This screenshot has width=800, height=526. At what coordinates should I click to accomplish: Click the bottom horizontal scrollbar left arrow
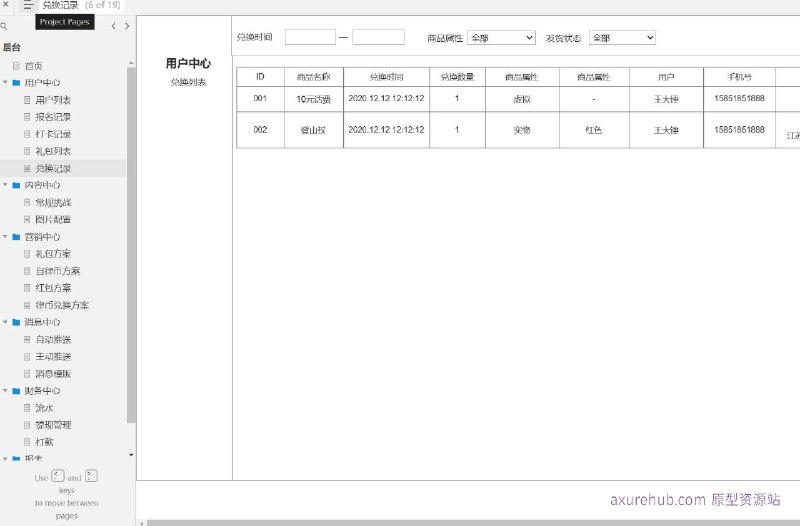pos(142,523)
